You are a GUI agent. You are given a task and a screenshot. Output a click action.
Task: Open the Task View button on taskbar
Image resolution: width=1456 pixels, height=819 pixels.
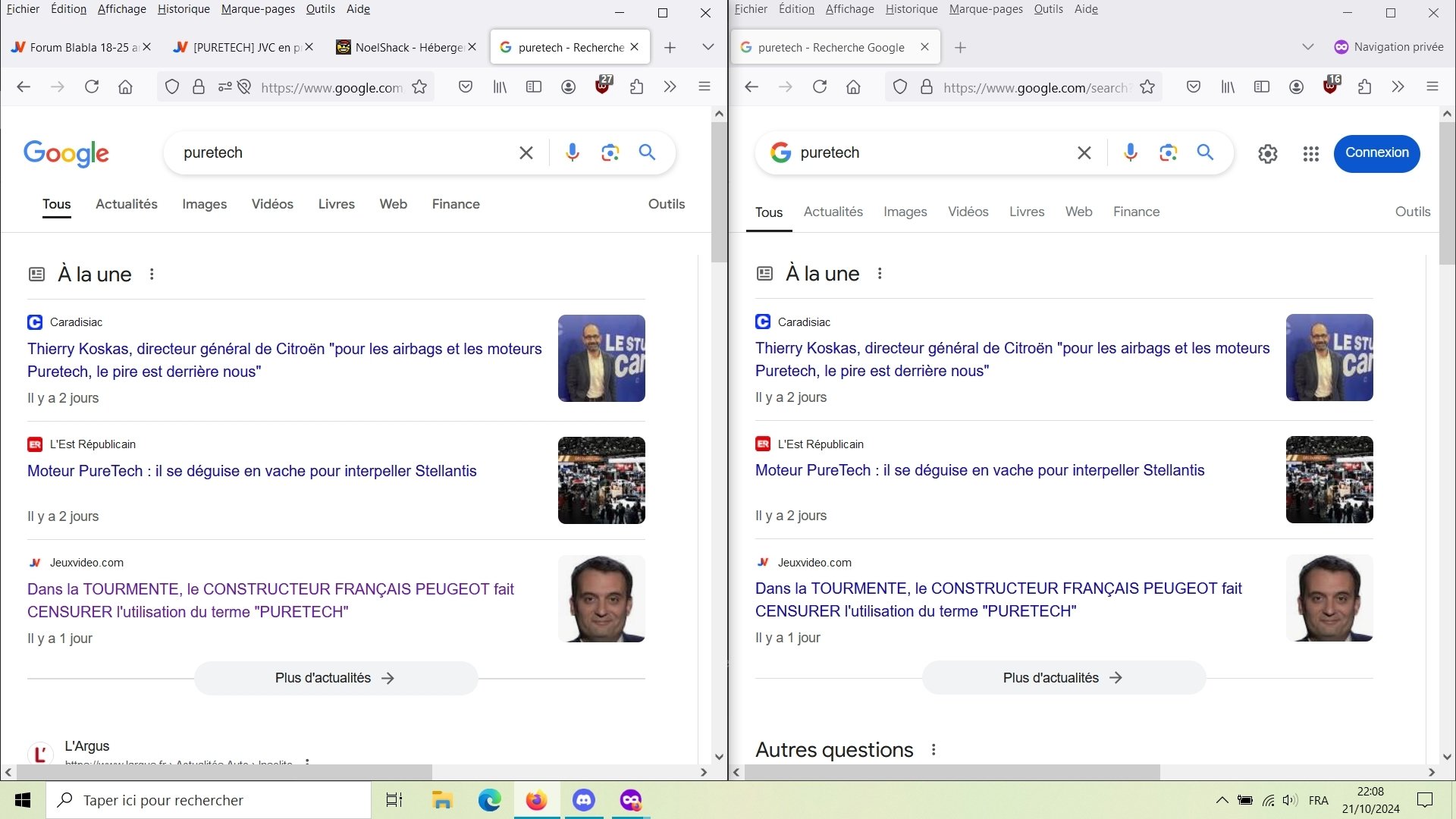[394, 800]
